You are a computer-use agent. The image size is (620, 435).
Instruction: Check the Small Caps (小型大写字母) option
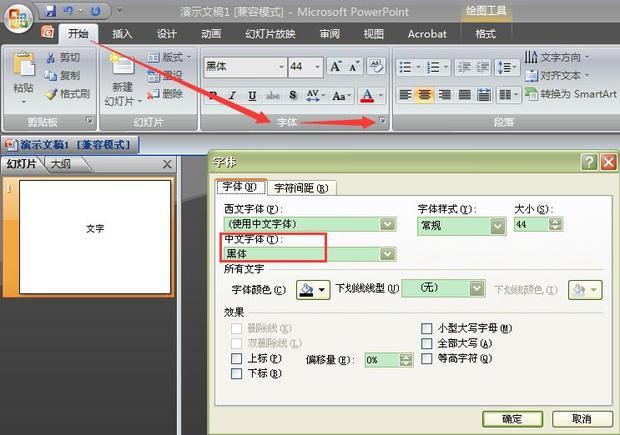427,328
